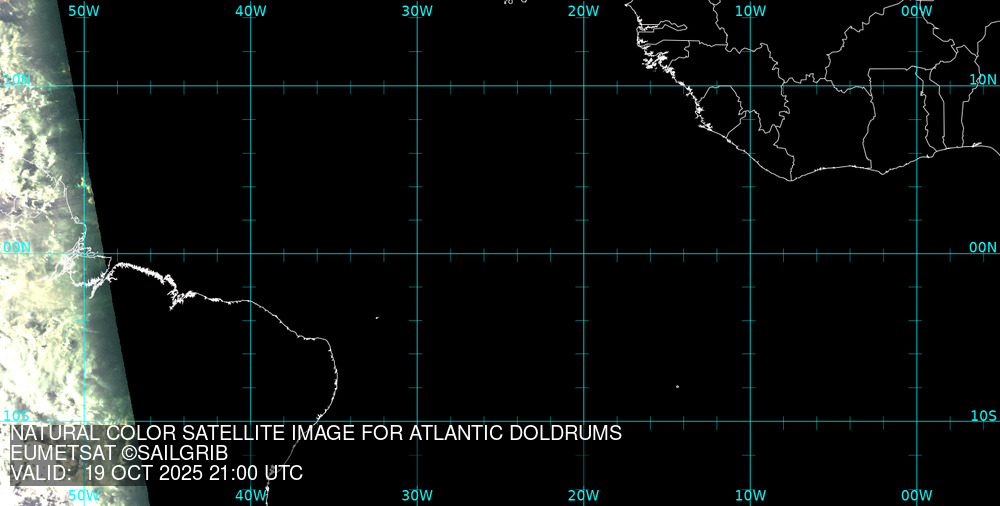Select the bottom 30W longitude label
Screen dimensions: 1000x506
(x=417, y=495)
